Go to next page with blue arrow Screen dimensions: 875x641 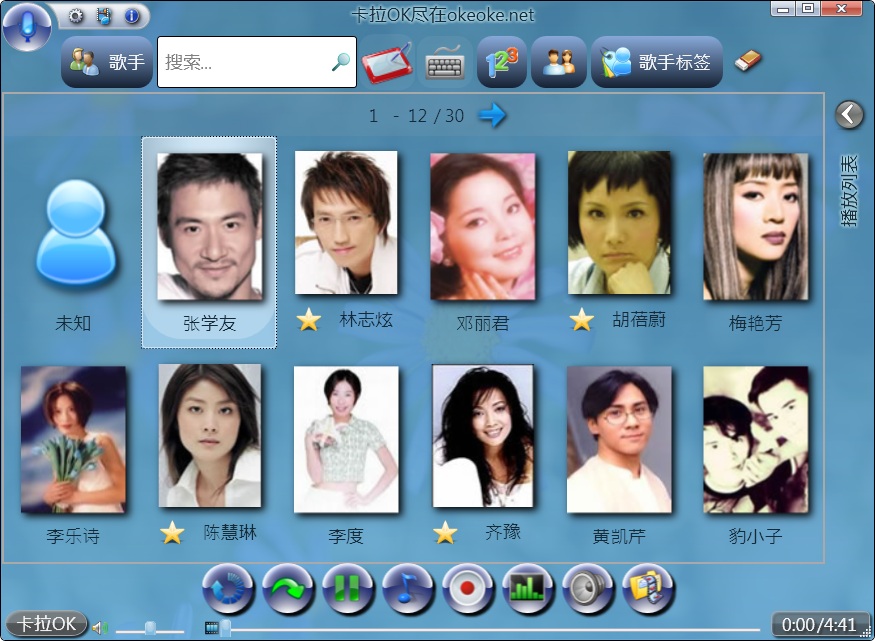tap(492, 115)
